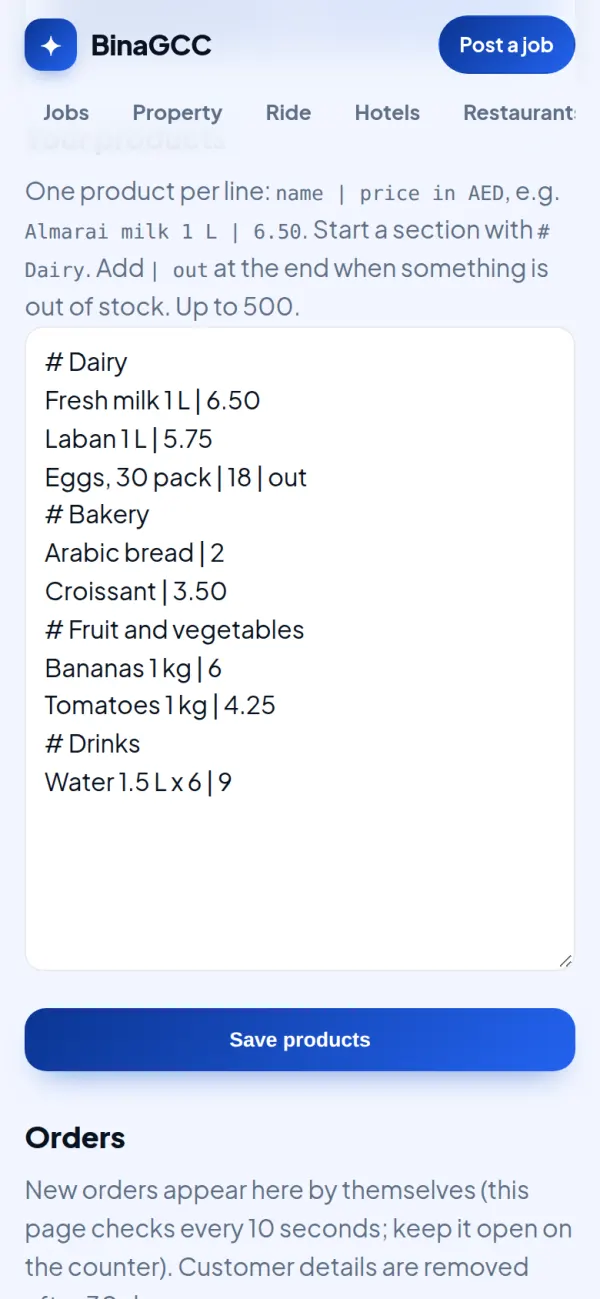Screen dimensions: 600x1299
Task: Open the BinaGCC brand name link
Action: pos(151,45)
